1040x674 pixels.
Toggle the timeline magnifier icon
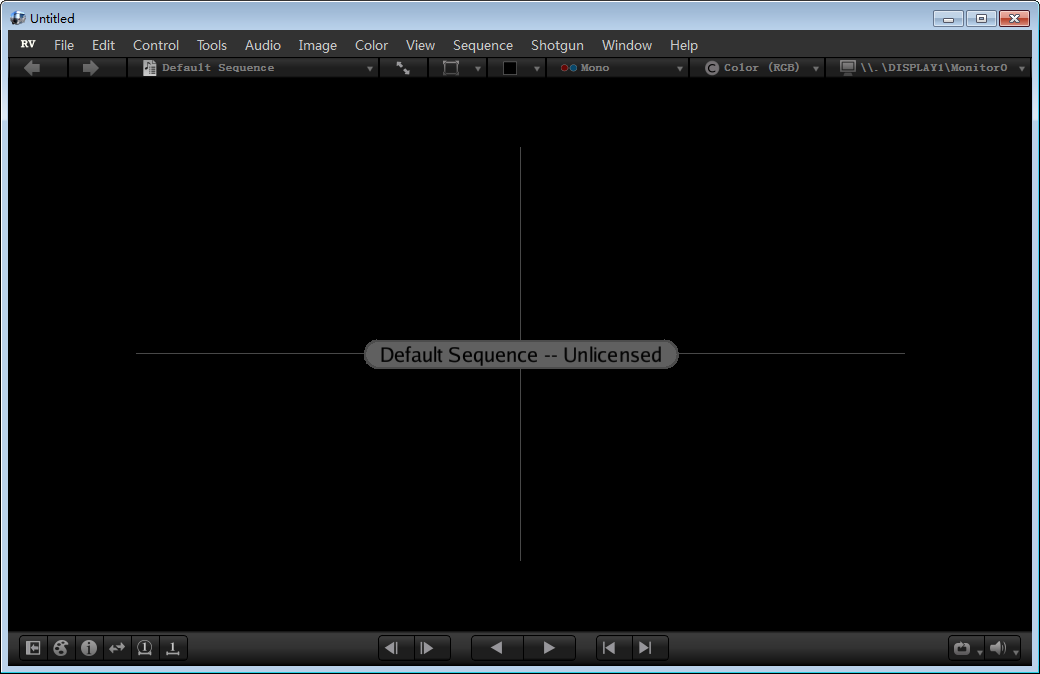pyautogui.click(x=145, y=648)
